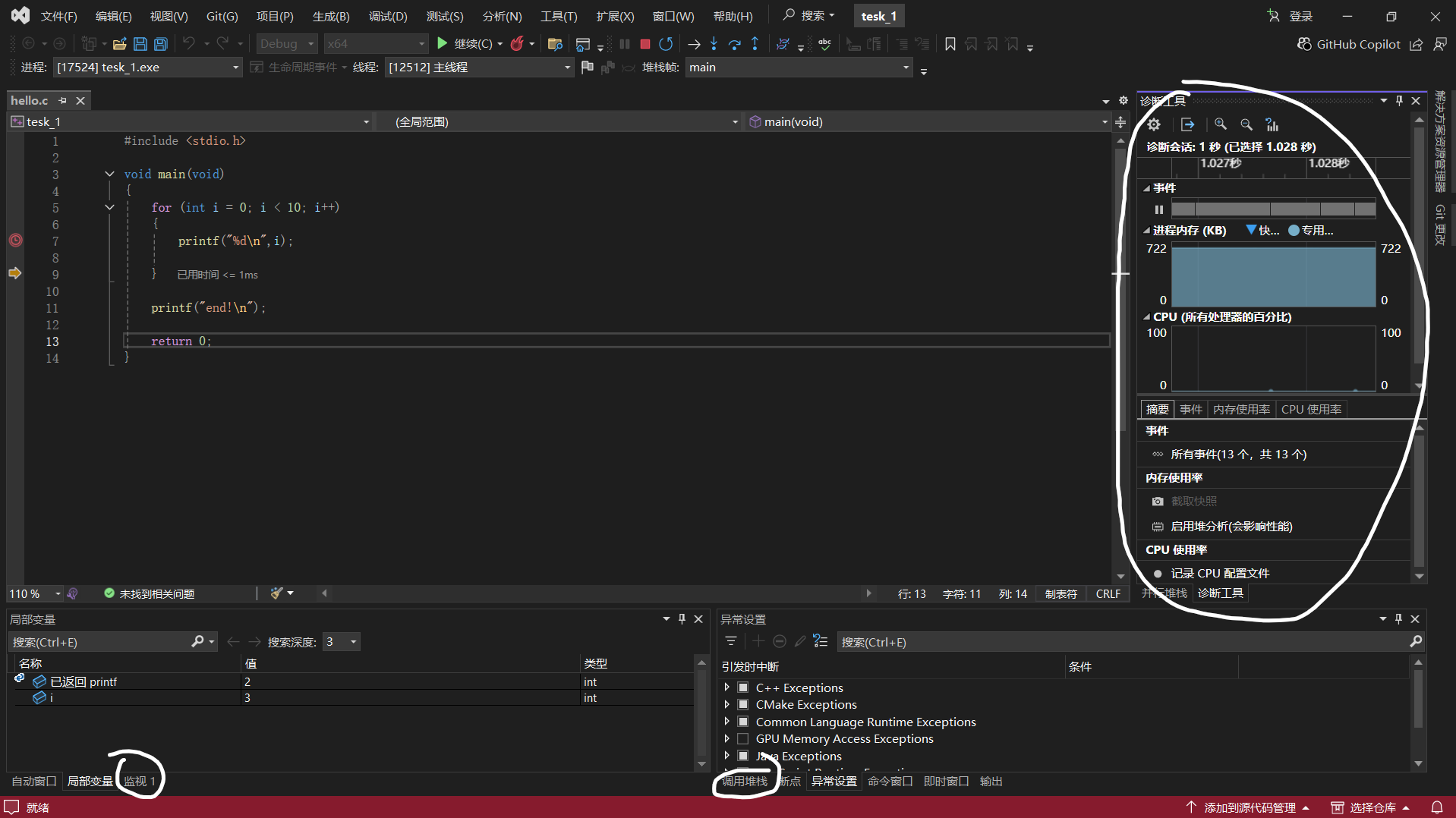The image size is (1456, 818).
Task: Open the 文件(F) File menu
Action: coord(58,16)
